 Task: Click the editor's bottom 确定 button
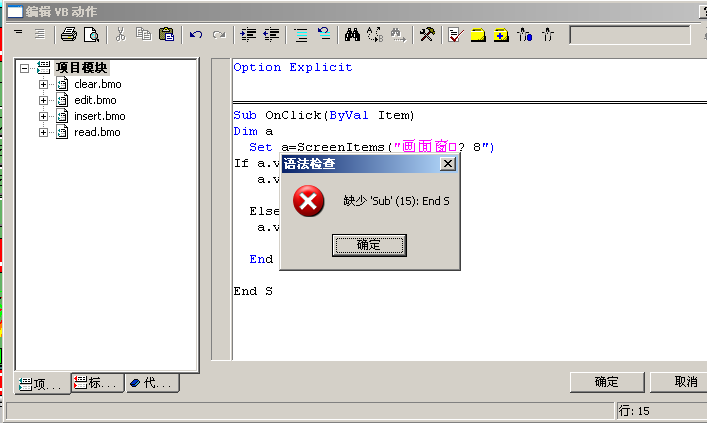click(x=607, y=382)
